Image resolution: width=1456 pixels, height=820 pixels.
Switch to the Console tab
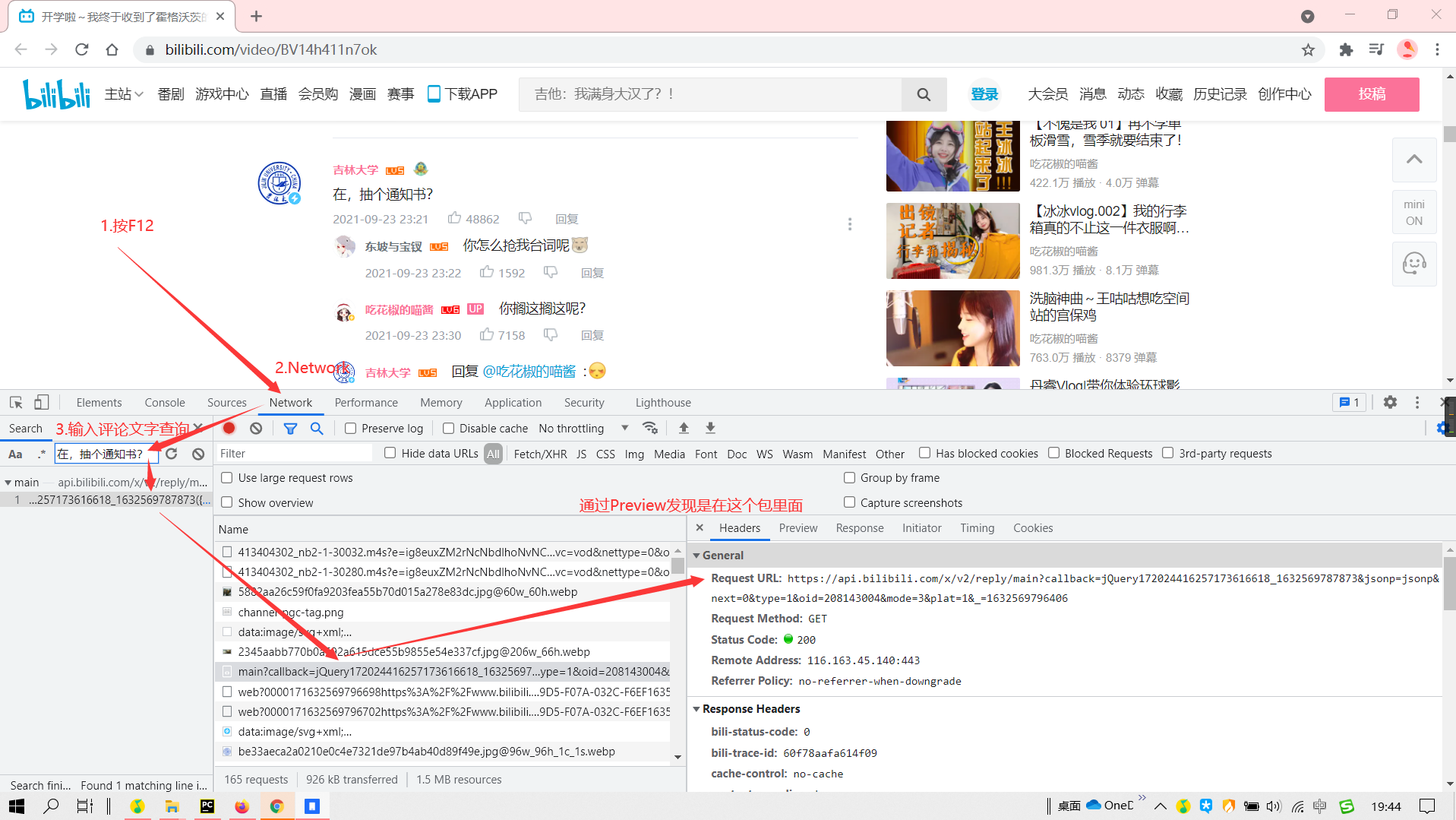[165, 403]
